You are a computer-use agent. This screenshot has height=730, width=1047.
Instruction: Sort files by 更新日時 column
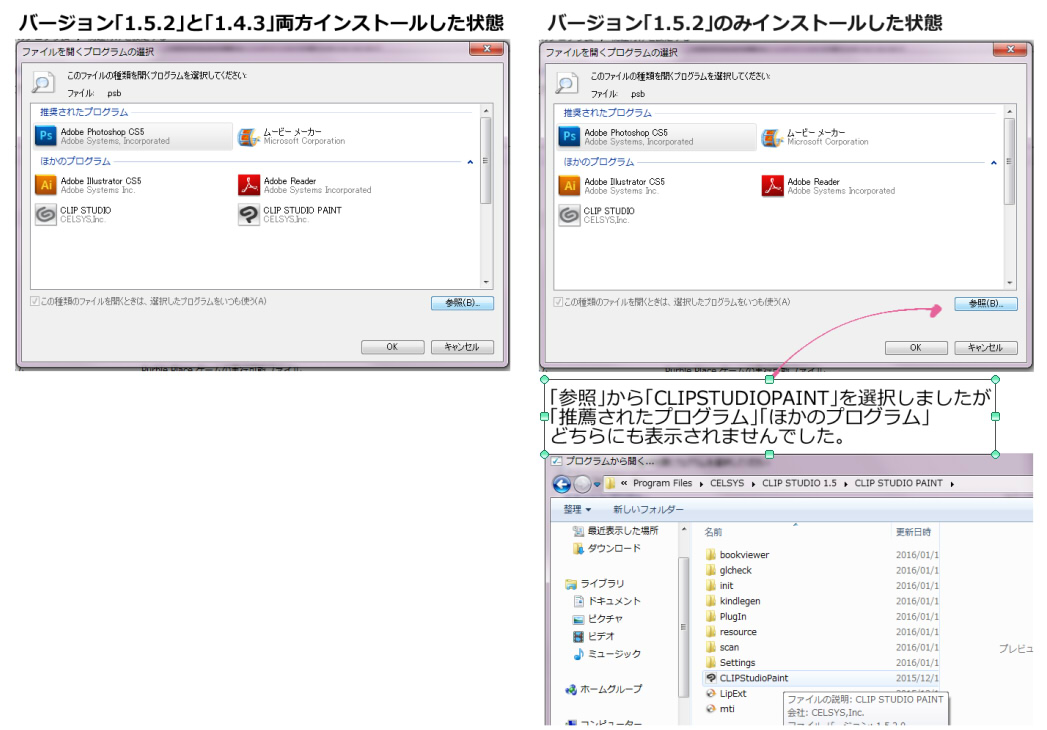pos(913,532)
